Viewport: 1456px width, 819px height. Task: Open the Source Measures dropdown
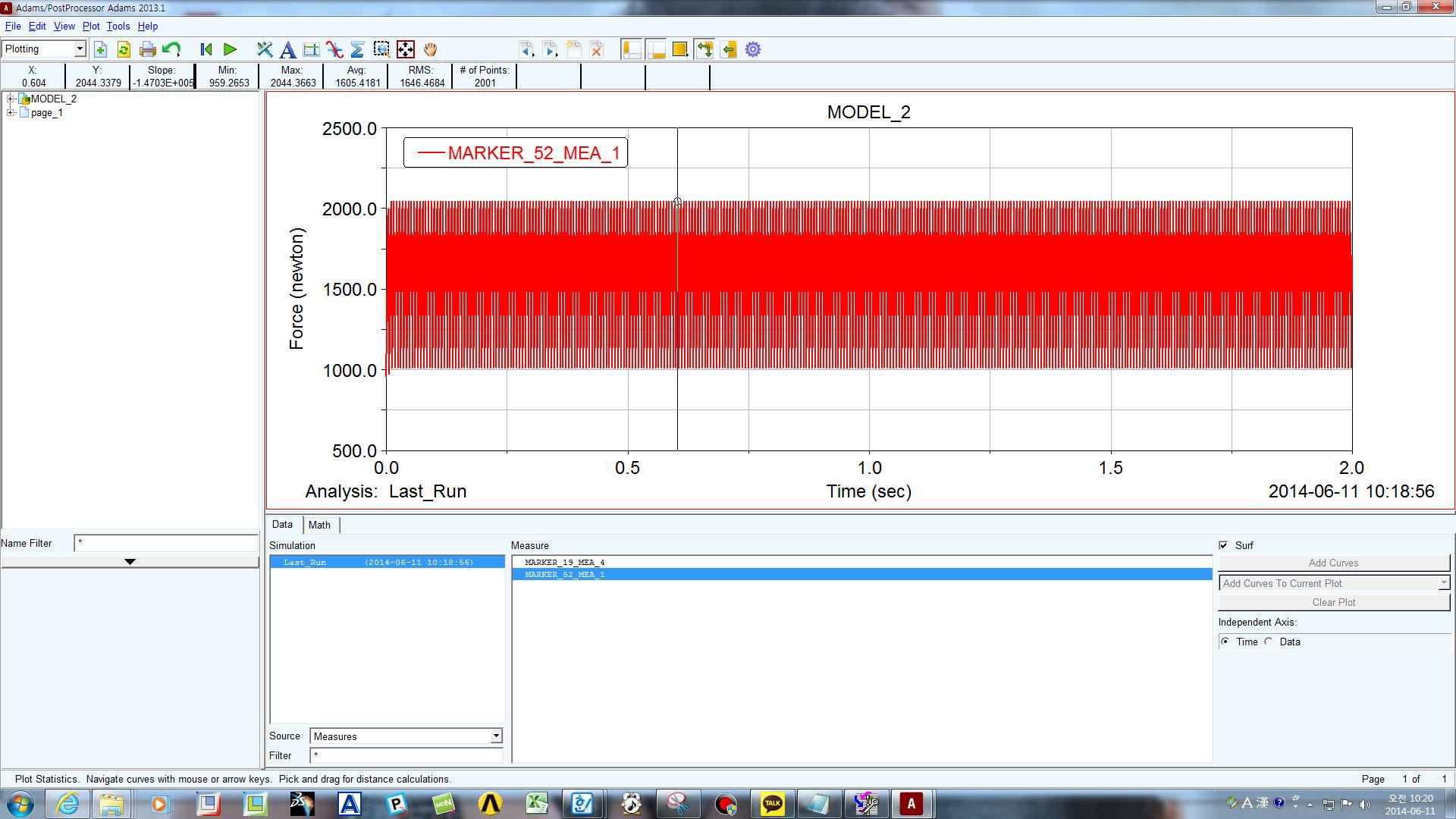pyautogui.click(x=406, y=736)
